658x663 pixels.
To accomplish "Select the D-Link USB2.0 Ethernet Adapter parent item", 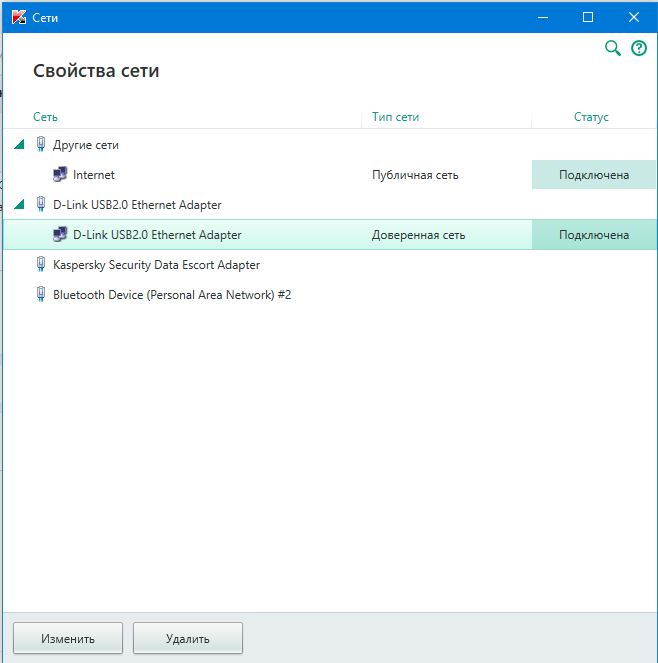I will 137,205.
